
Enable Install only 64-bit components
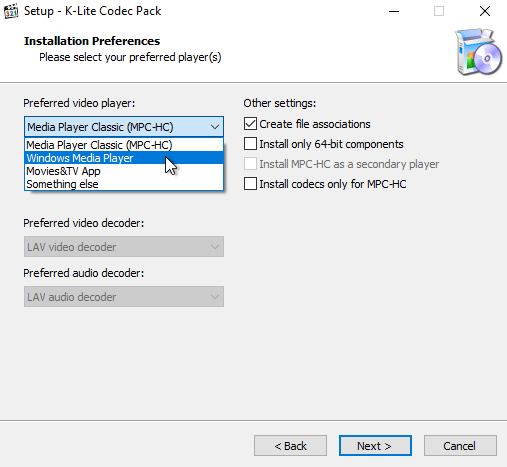coord(250,144)
